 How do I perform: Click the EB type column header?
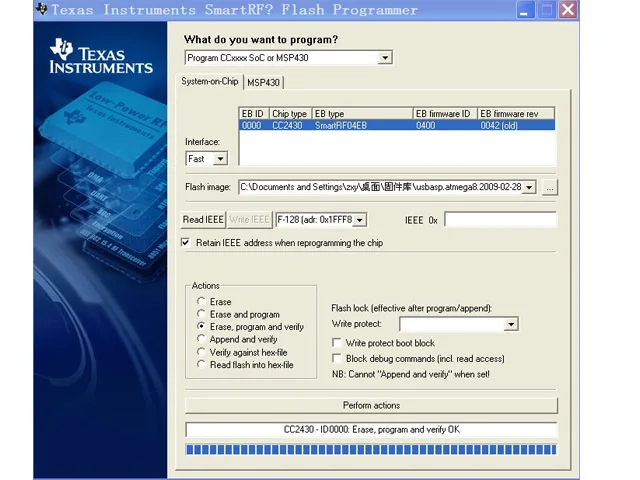point(362,114)
